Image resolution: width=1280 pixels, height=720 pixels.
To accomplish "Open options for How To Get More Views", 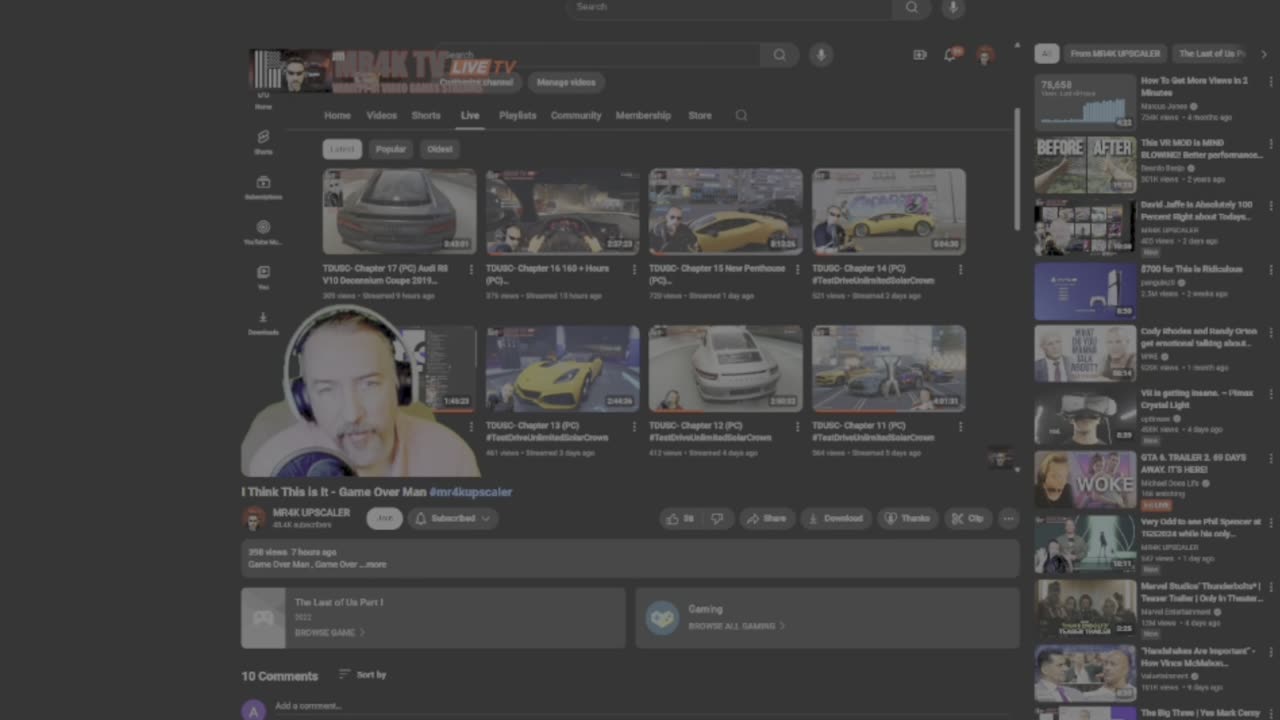I will 1271,81.
